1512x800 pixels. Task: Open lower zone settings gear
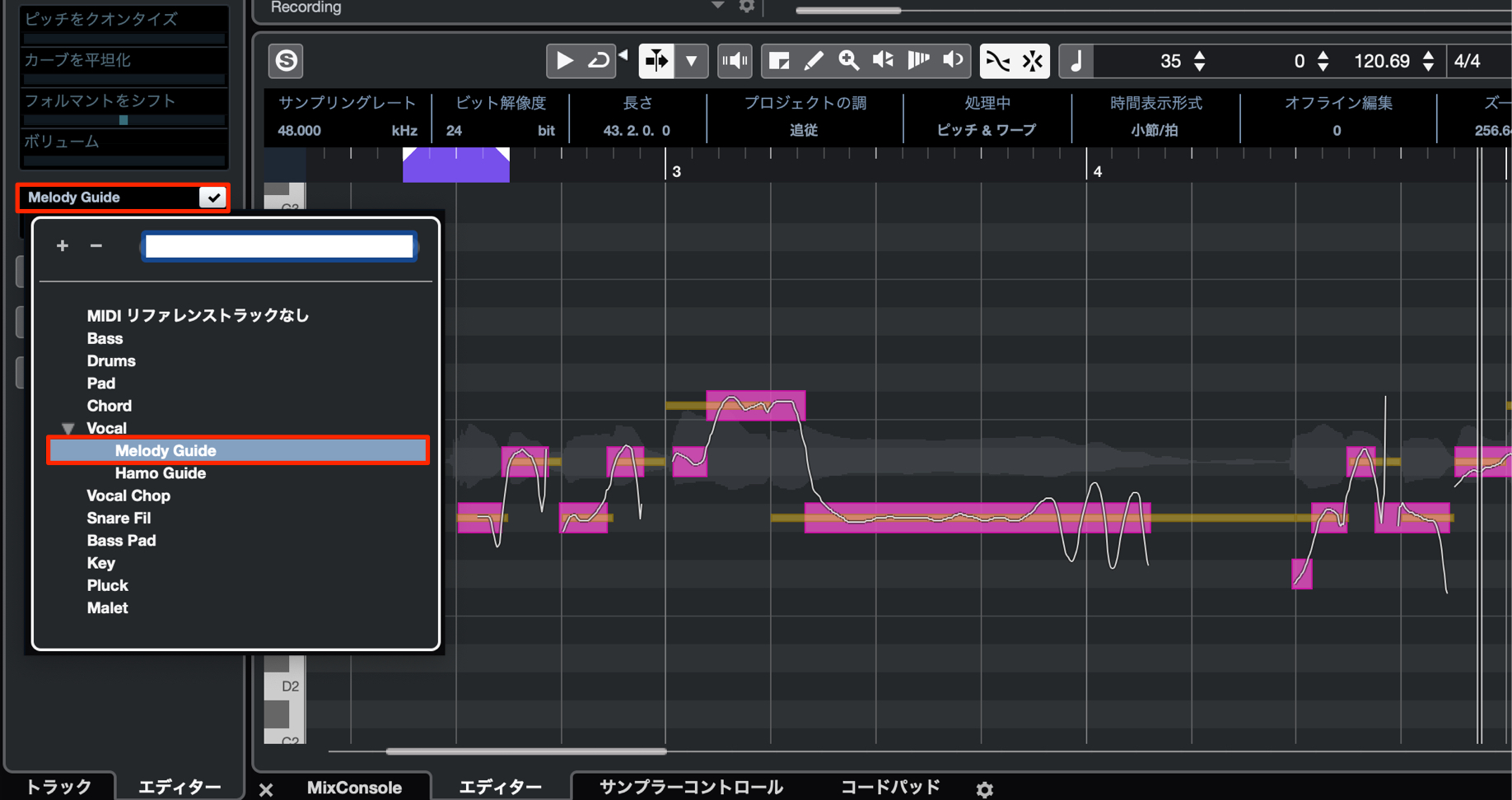click(x=984, y=789)
